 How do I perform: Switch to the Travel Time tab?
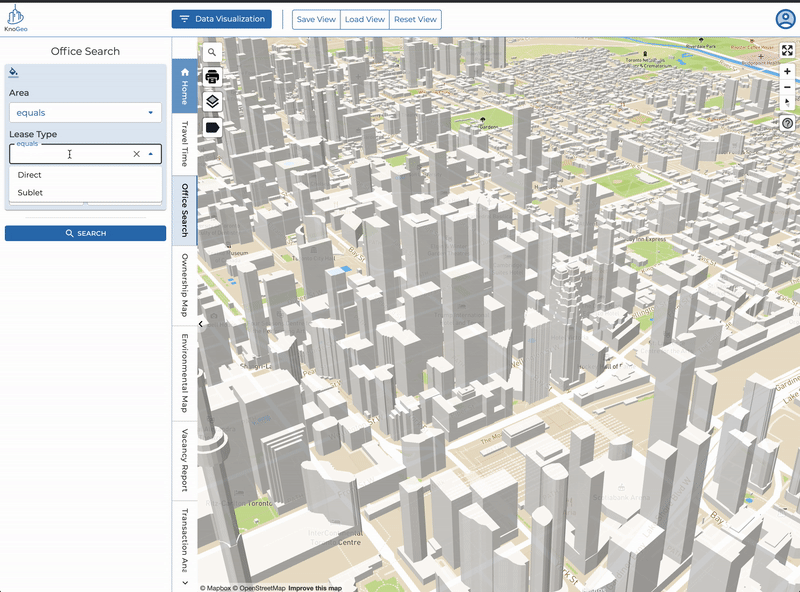184,144
